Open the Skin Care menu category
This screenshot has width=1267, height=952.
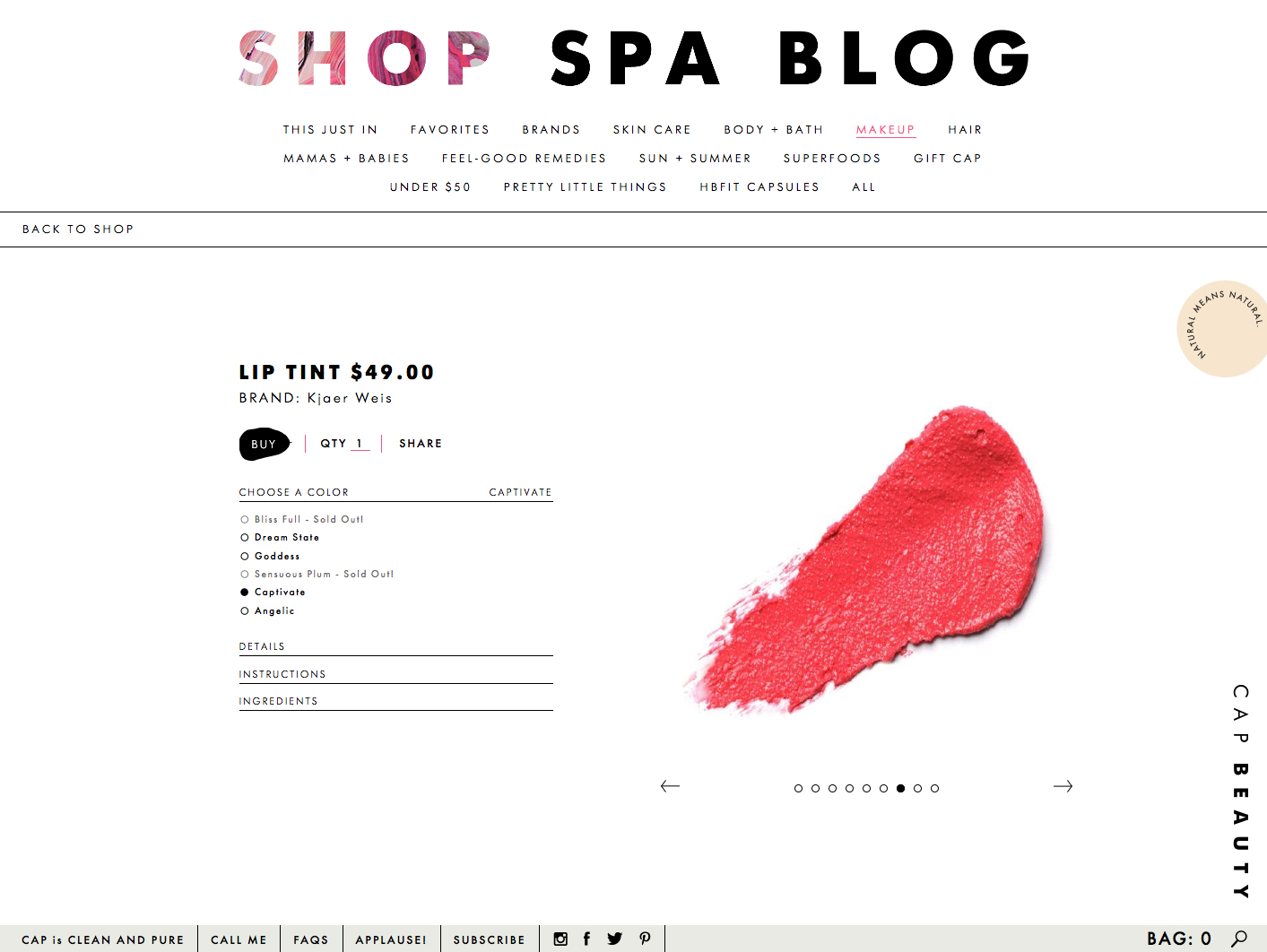point(652,130)
